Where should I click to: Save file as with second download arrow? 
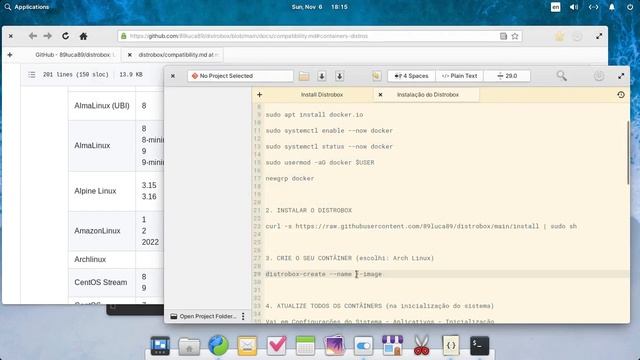(x=339, y=76)
